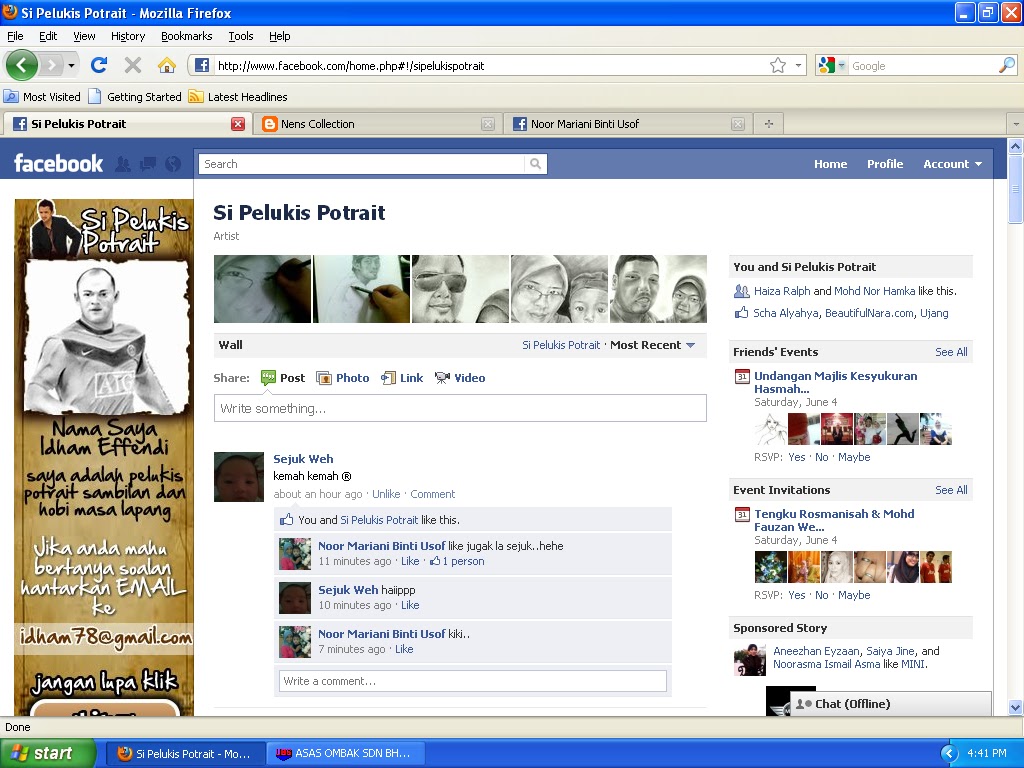Open Most Recent wall filter dropdown

(652, 345)
